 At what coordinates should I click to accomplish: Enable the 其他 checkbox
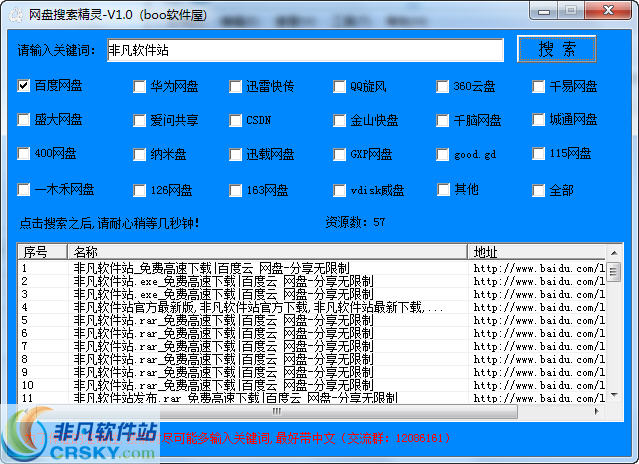click(443, 189)
